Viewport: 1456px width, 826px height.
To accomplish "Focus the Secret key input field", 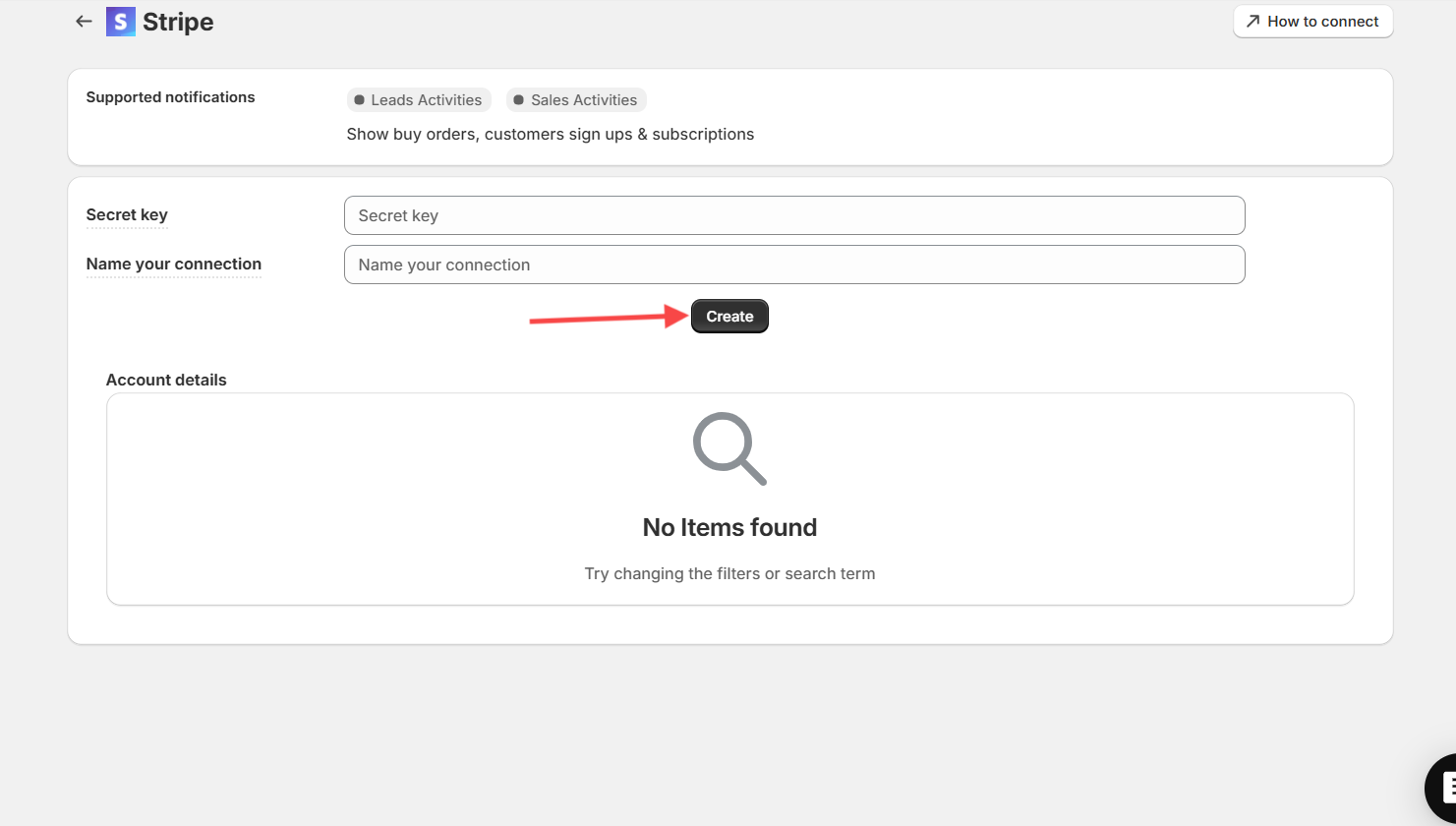I will pos(794,215).
